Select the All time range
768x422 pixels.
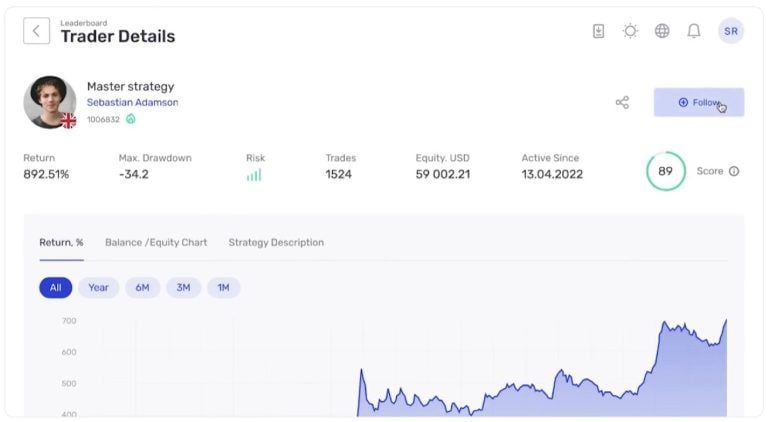tap(56, 288)
